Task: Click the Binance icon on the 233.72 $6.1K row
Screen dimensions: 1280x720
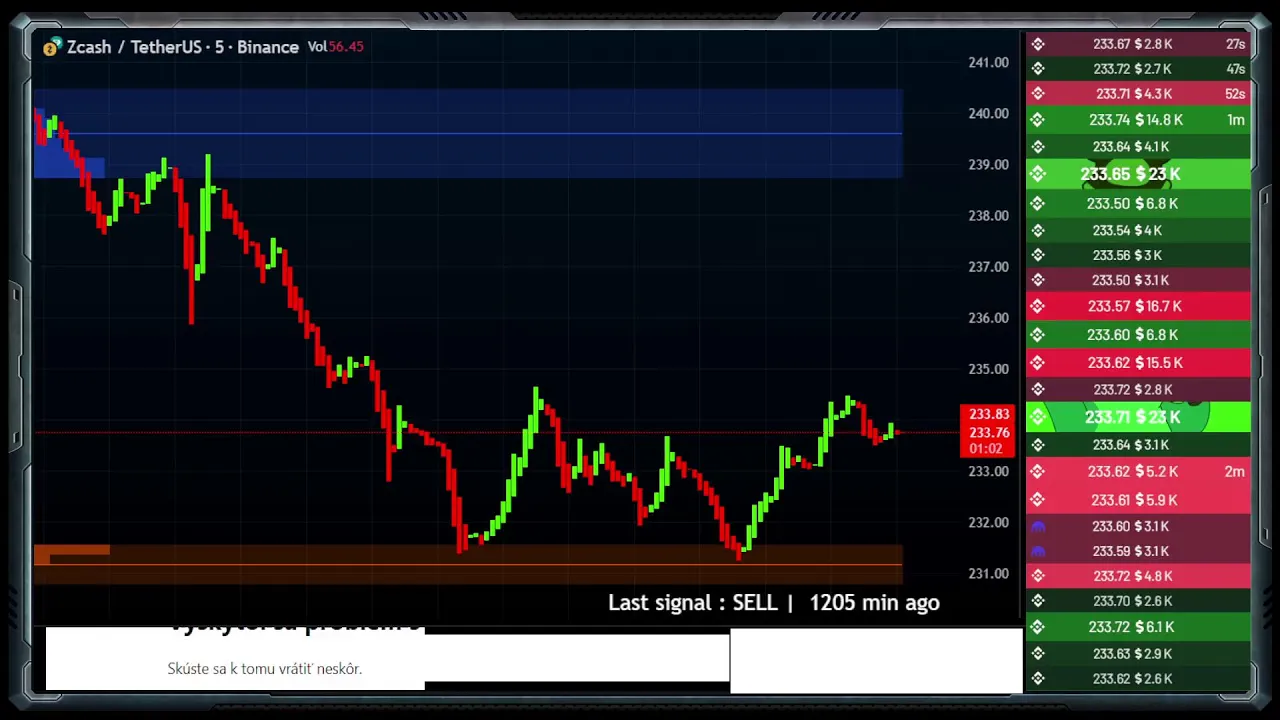Action: (1038, 627)
